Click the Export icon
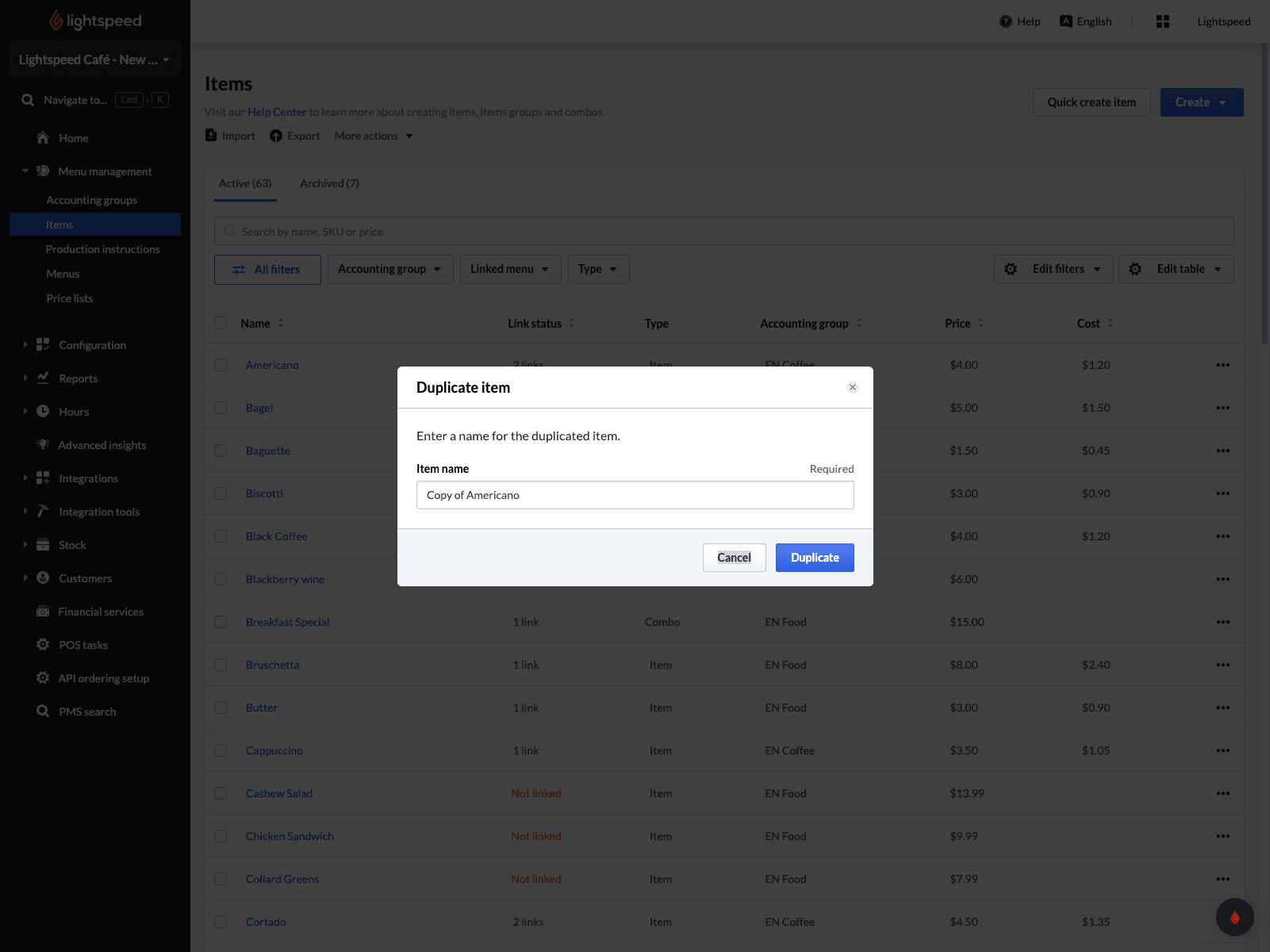This screenshot has height=952, width=1270. [x=276, y=136]
